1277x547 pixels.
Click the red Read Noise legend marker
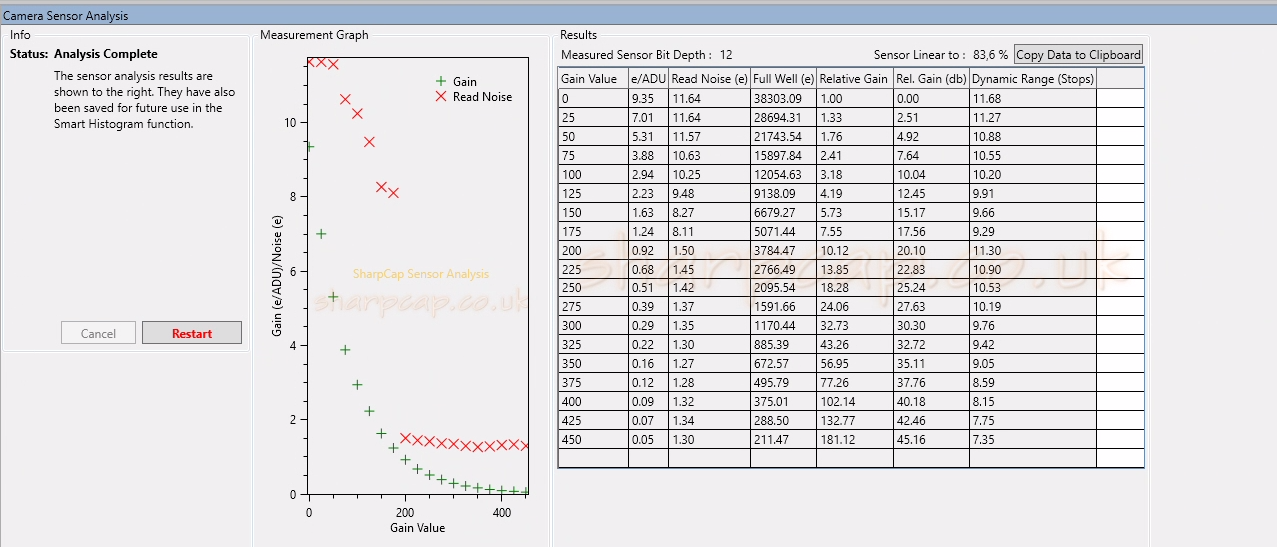(x=440, y=96)
